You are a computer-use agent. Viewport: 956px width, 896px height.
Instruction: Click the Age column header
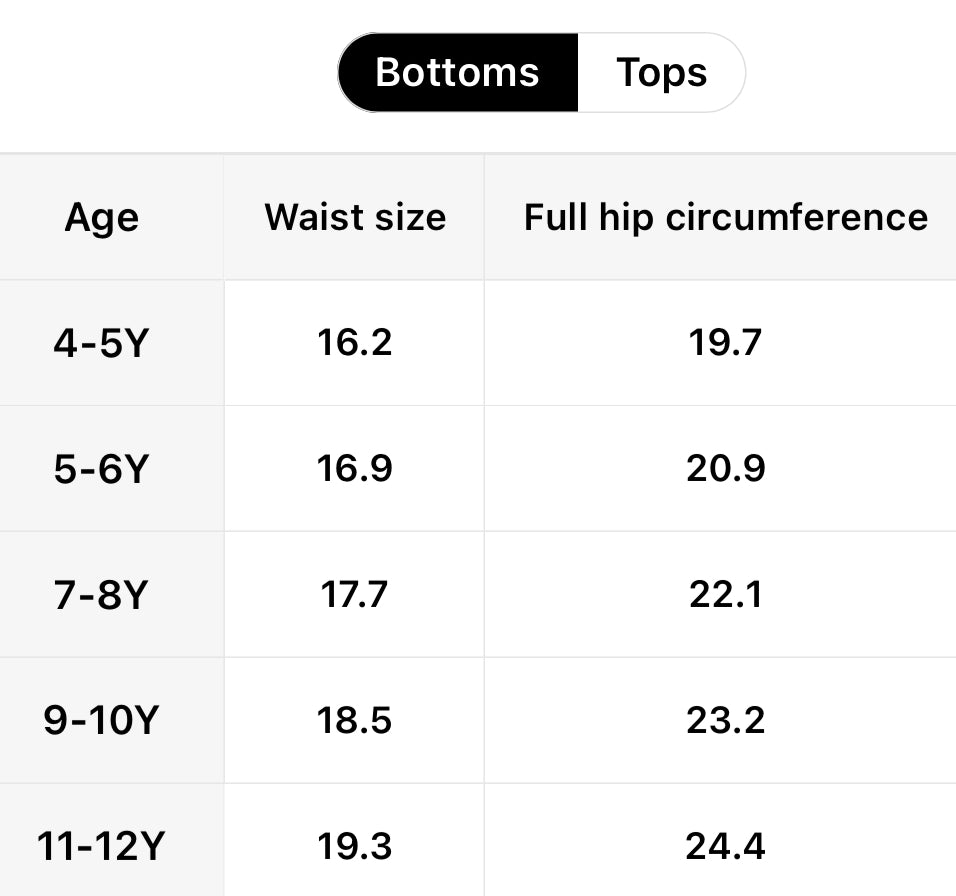[x=102, y=217]
